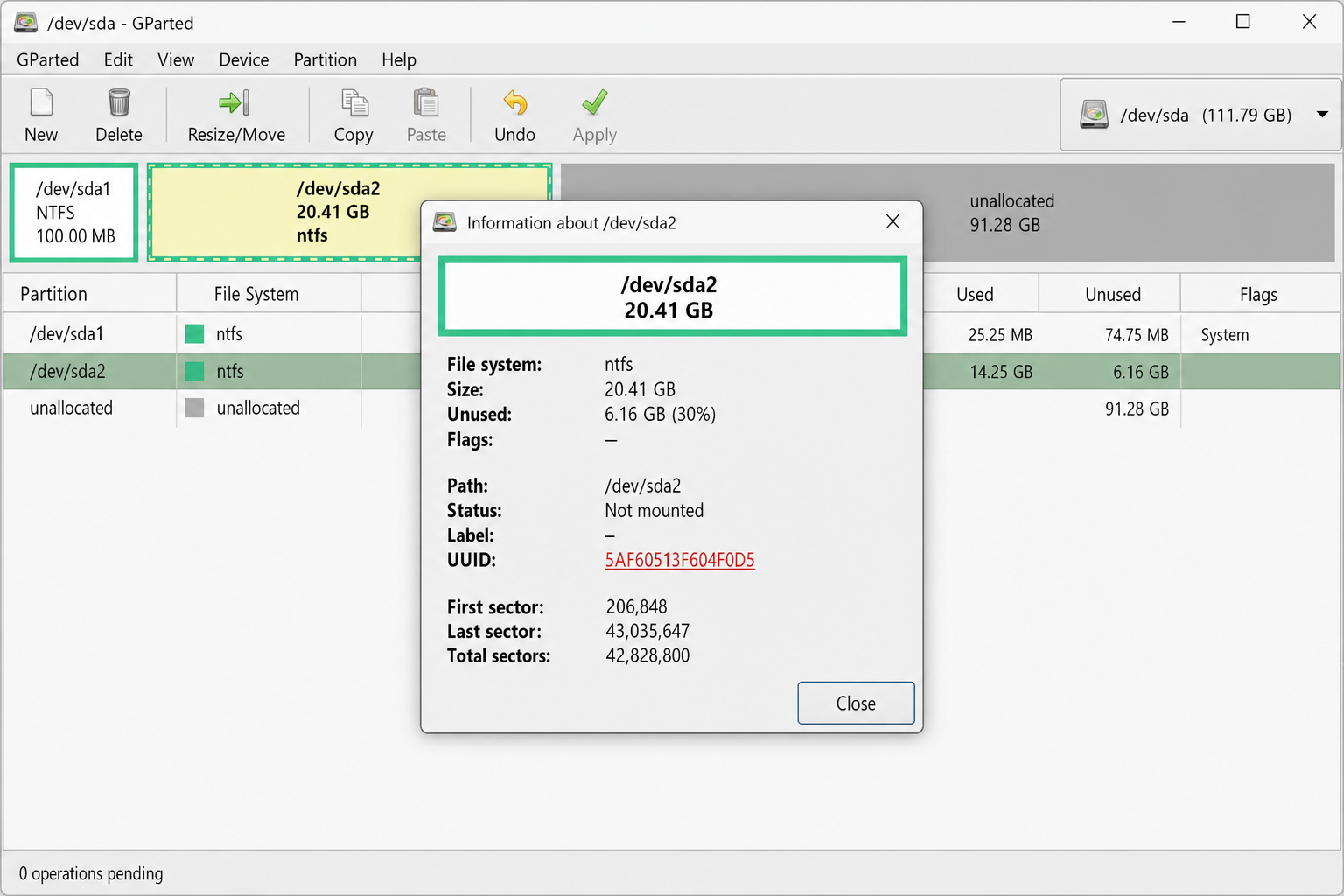Click the GParted title bar app icon
Viewport: 1344px width, 896px height.
click(25, 23)
